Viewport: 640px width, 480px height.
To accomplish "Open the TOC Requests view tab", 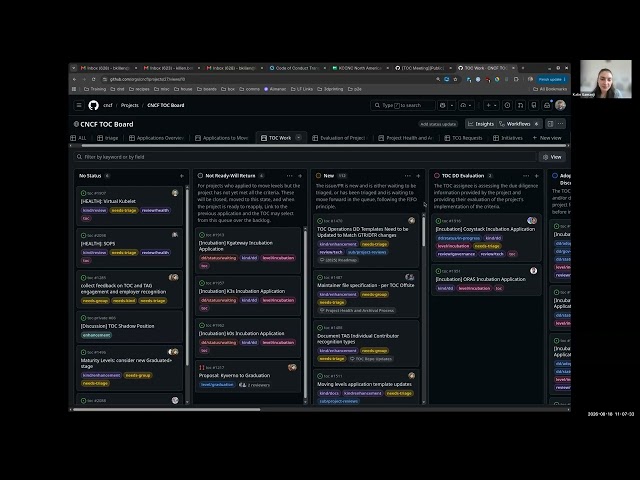I will point(463,138).
